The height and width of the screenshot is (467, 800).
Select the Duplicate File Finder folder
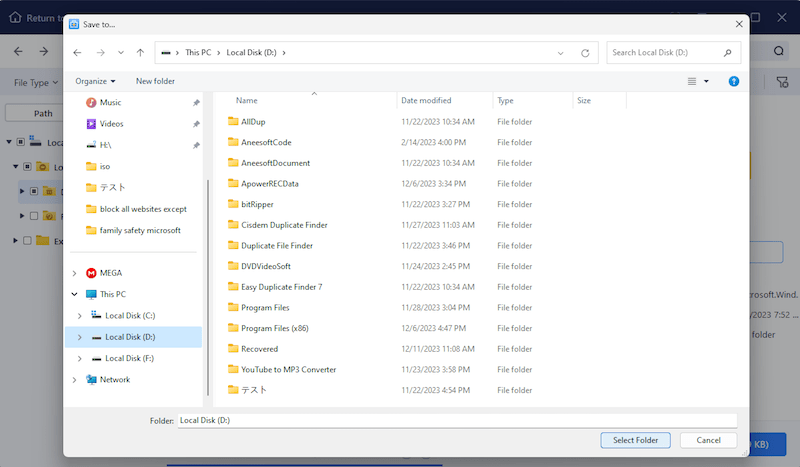pyautogui.click(x=270, y=245)
